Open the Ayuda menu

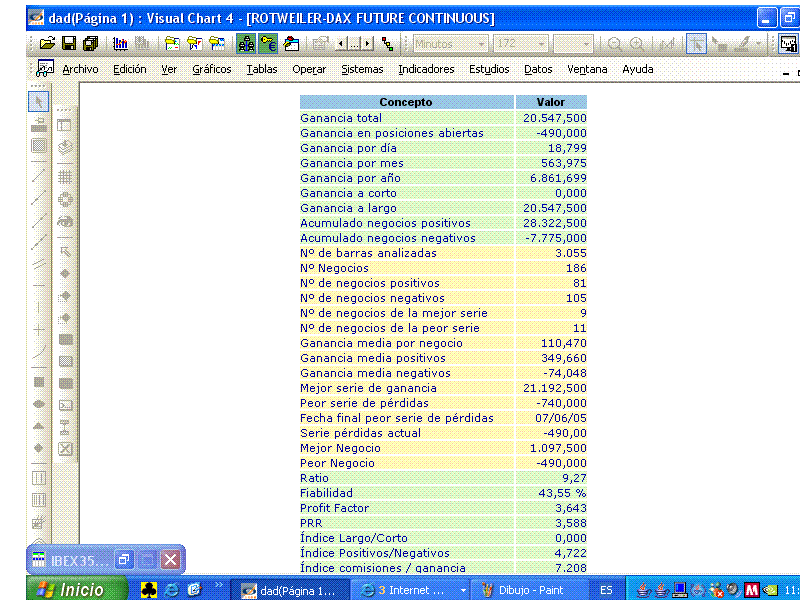pyautogui.click(x=638, y=69)
